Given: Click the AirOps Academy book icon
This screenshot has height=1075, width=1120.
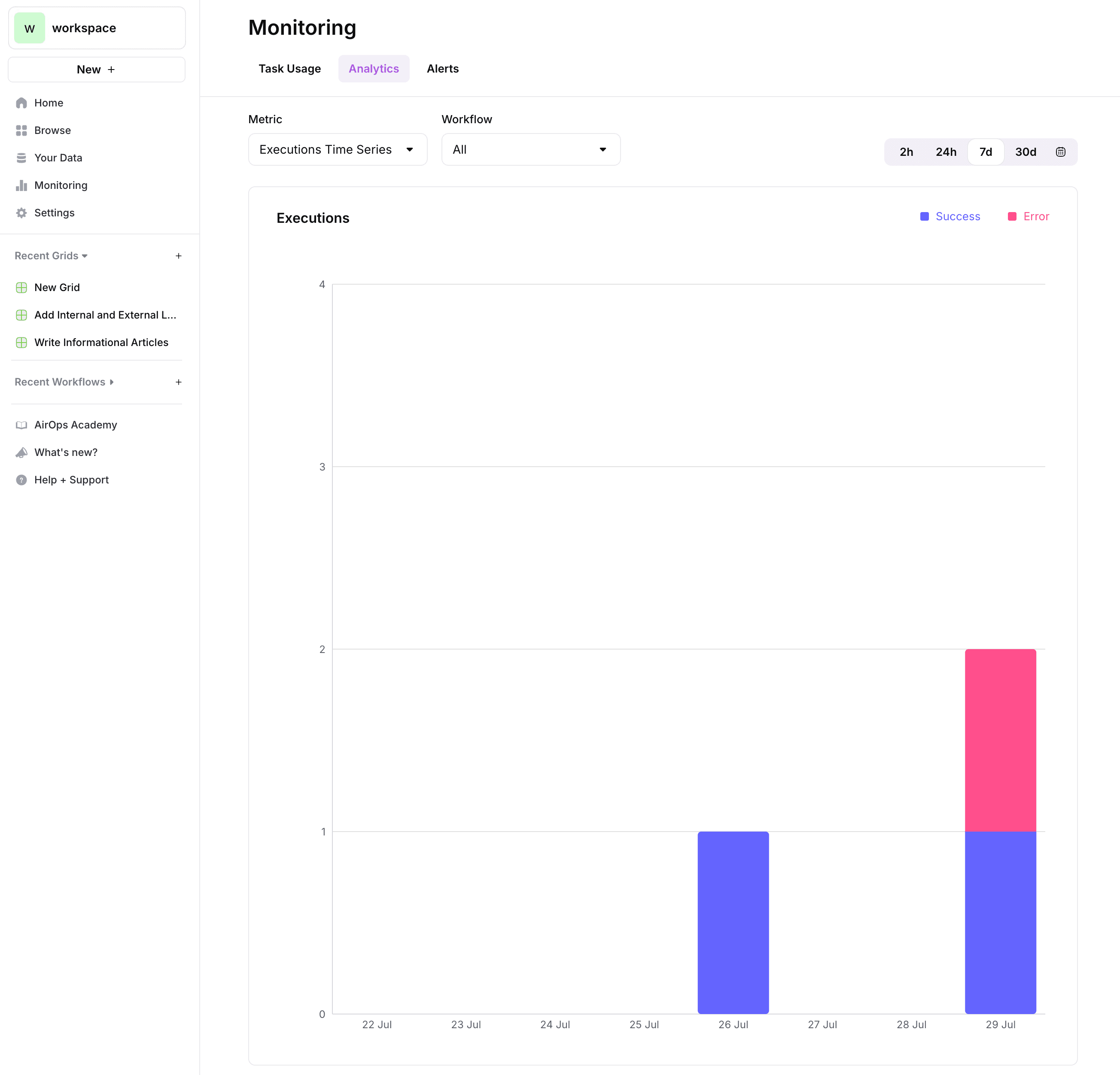Looking at the screenshot, I should click(x=21, y=425).
